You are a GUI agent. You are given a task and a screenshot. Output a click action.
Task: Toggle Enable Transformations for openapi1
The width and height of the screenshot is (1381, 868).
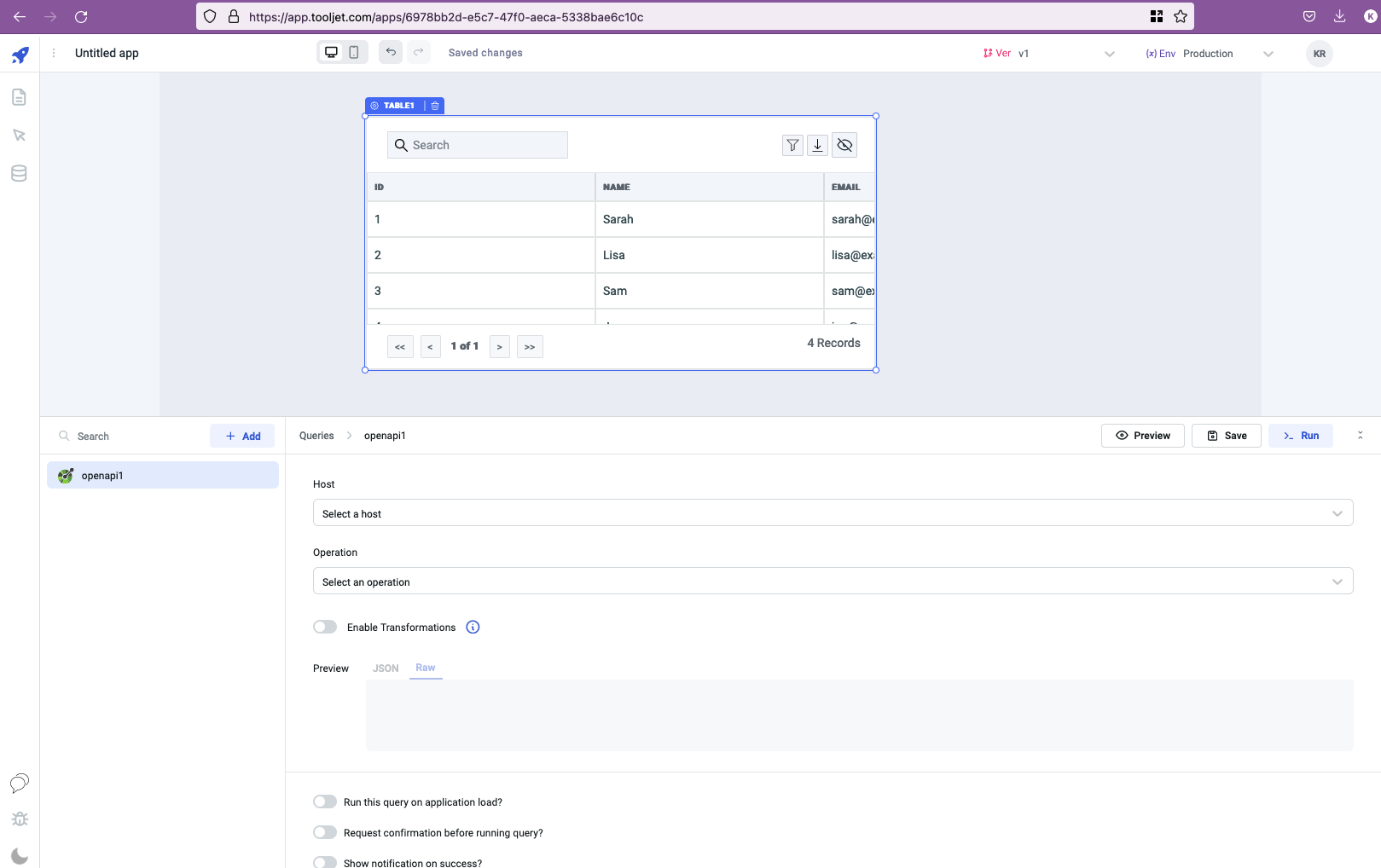(325, 627)
